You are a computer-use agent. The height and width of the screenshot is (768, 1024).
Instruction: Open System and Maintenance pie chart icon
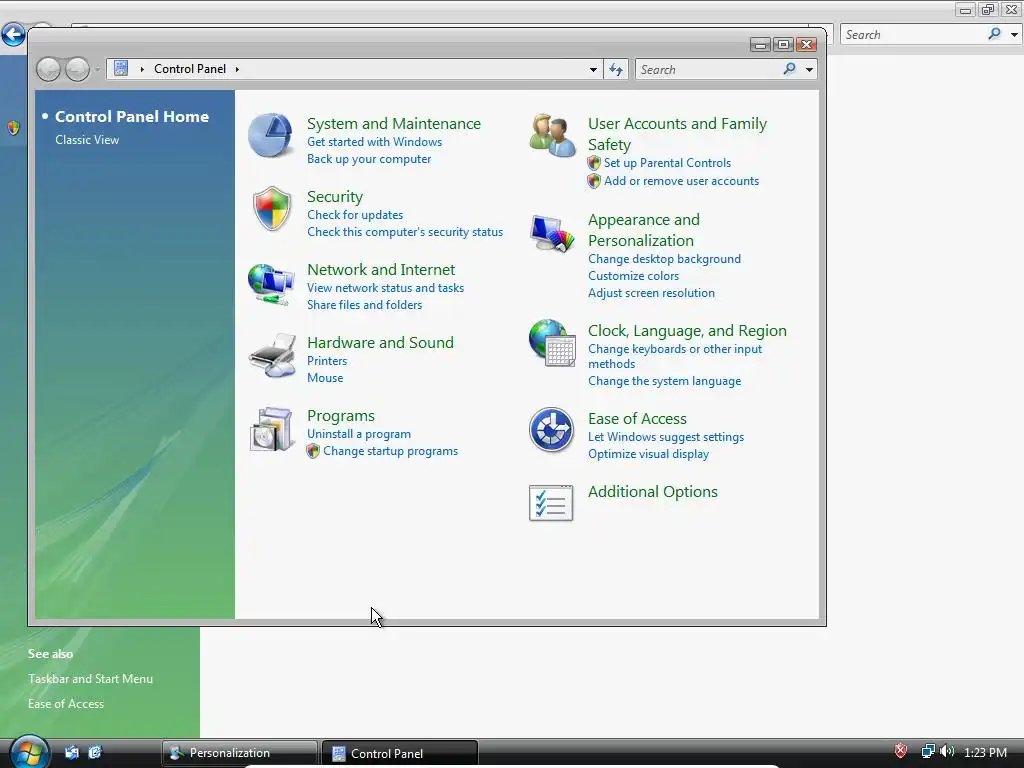click(270, 136)
